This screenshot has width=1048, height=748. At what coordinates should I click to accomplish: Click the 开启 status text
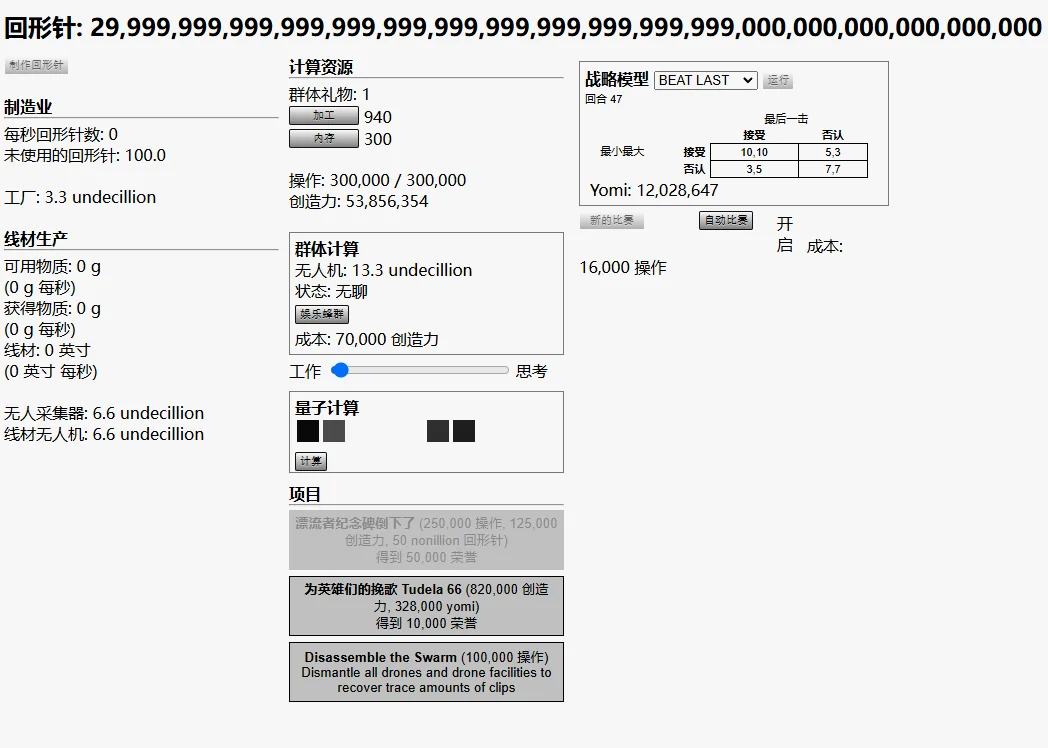(x=785, y=235)
